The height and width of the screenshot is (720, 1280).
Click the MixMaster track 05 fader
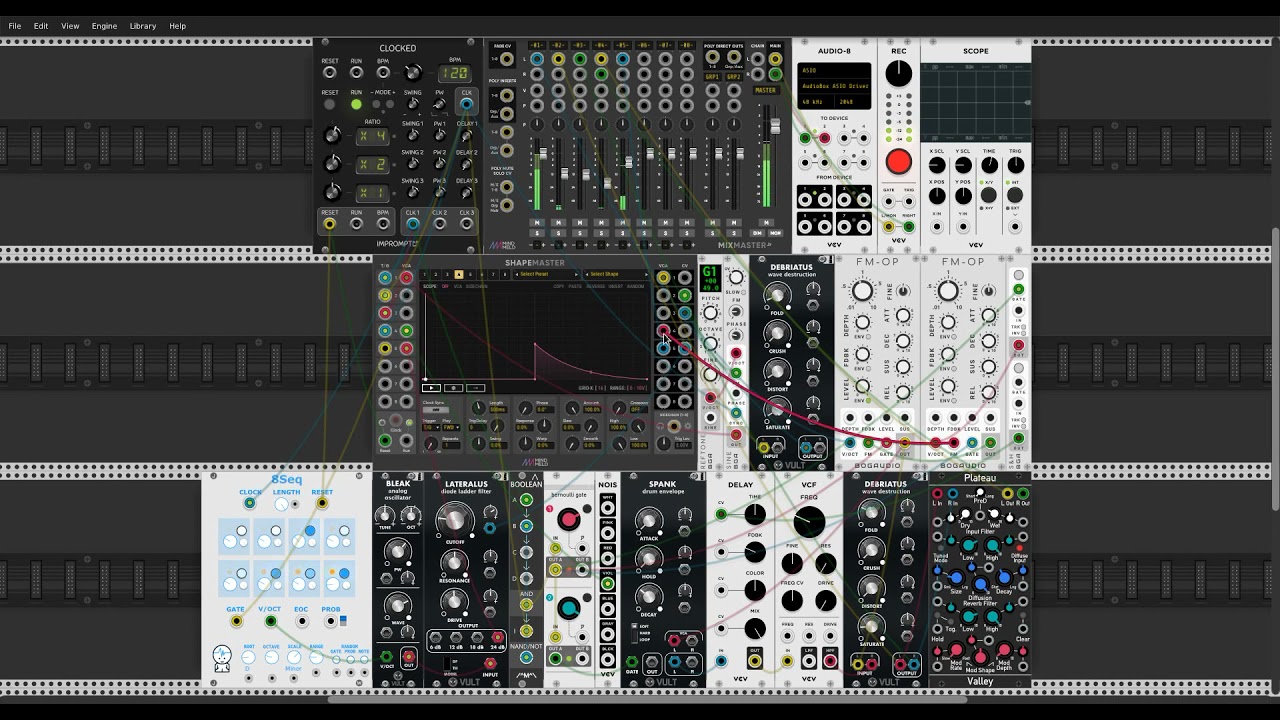630,160
